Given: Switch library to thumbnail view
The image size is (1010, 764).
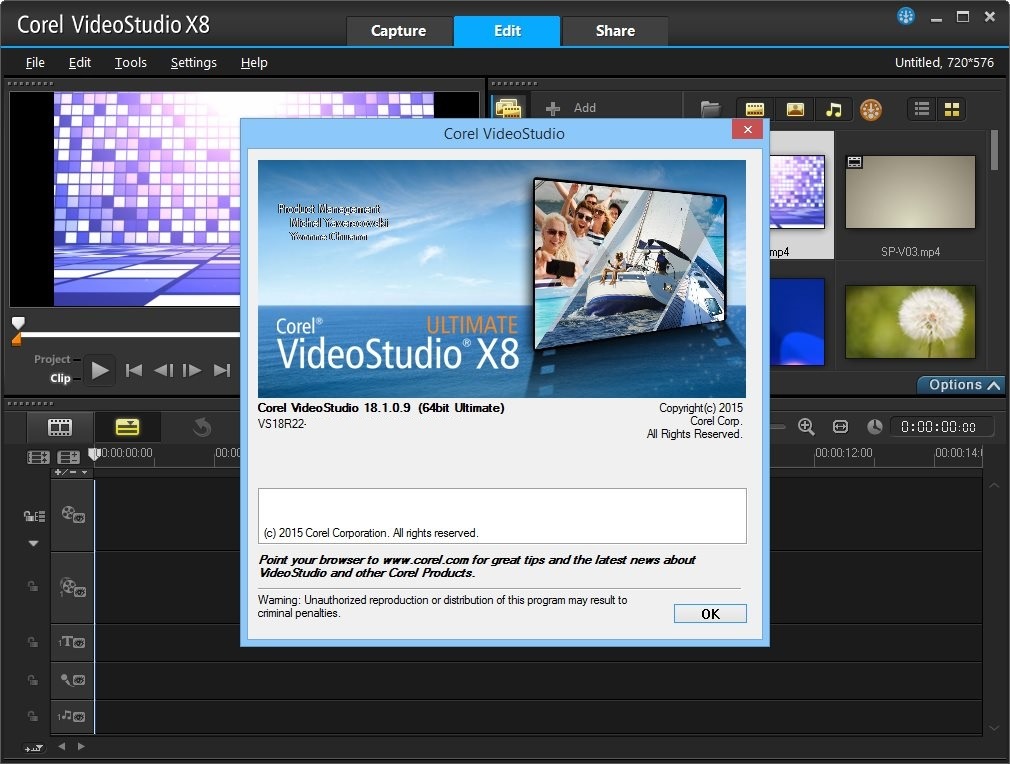Looking at the screenshot, I should click(951, 109).
